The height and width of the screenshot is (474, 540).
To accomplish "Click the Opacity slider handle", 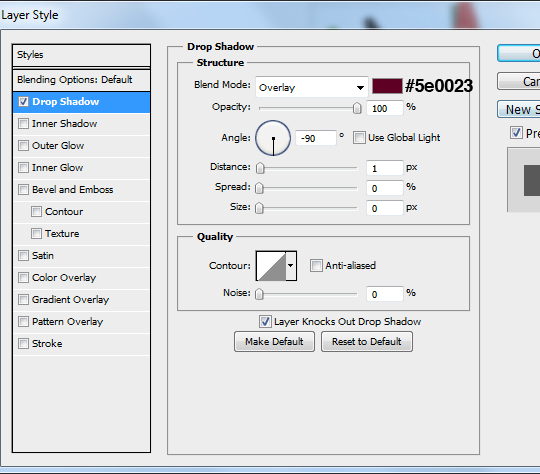I will (x=357, y=108).
